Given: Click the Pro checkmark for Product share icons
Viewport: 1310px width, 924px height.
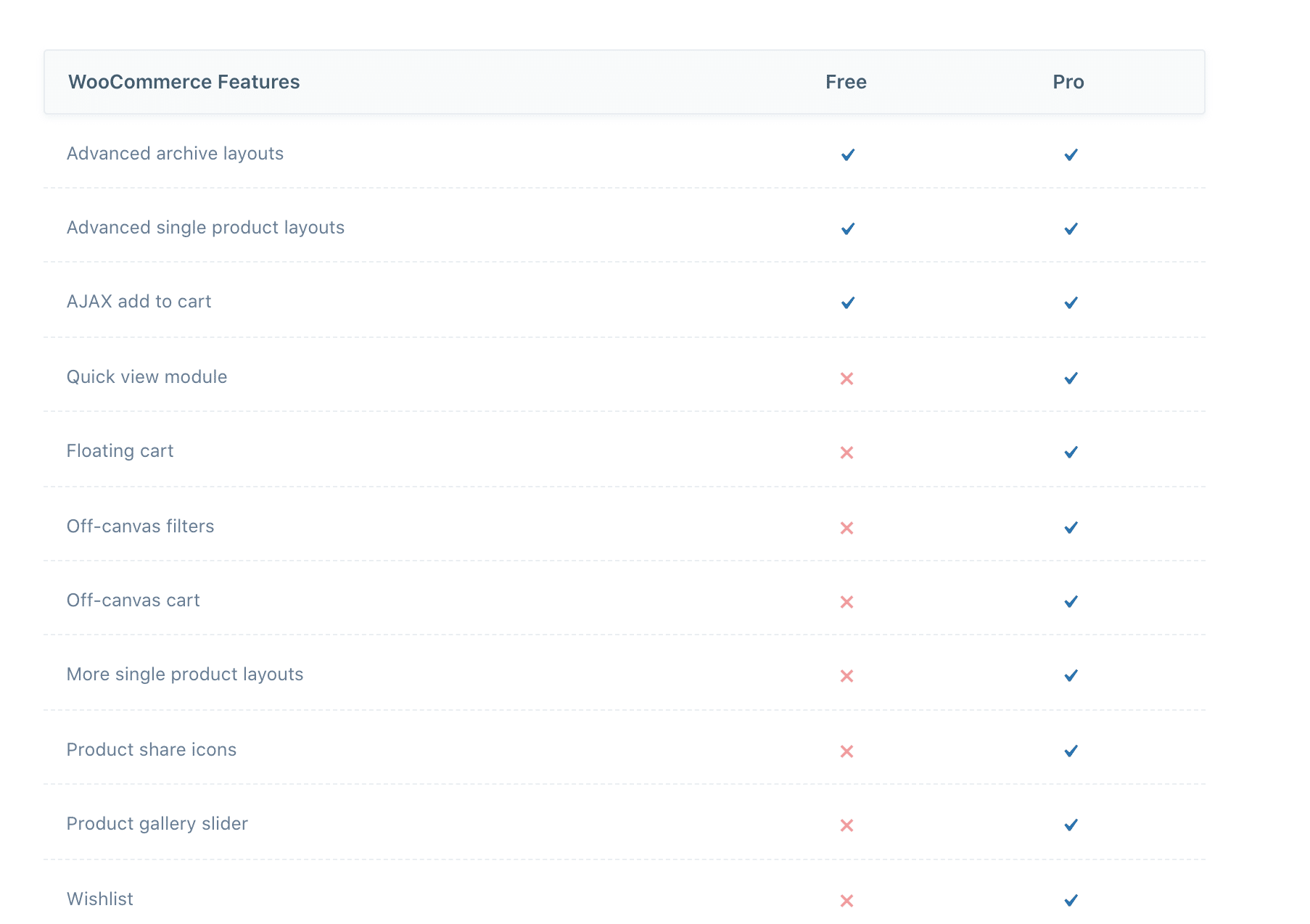Looking at the screenshot, I should tap(1071, 751).
